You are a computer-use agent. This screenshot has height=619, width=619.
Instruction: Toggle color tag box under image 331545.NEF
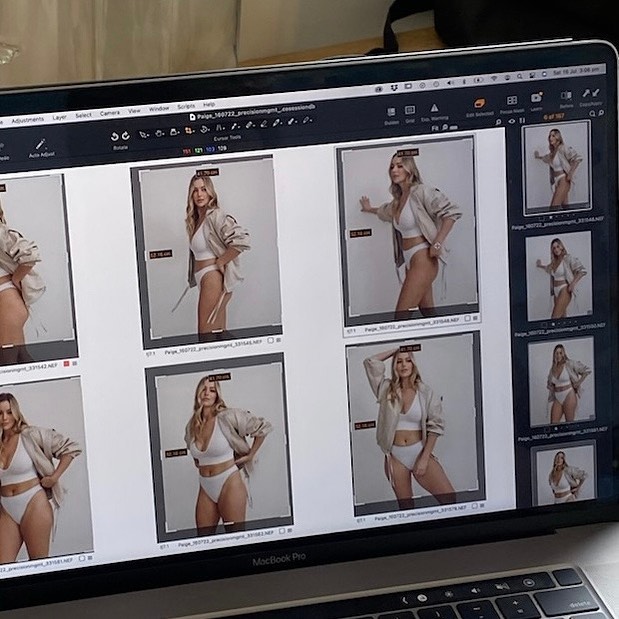(272, 341)
